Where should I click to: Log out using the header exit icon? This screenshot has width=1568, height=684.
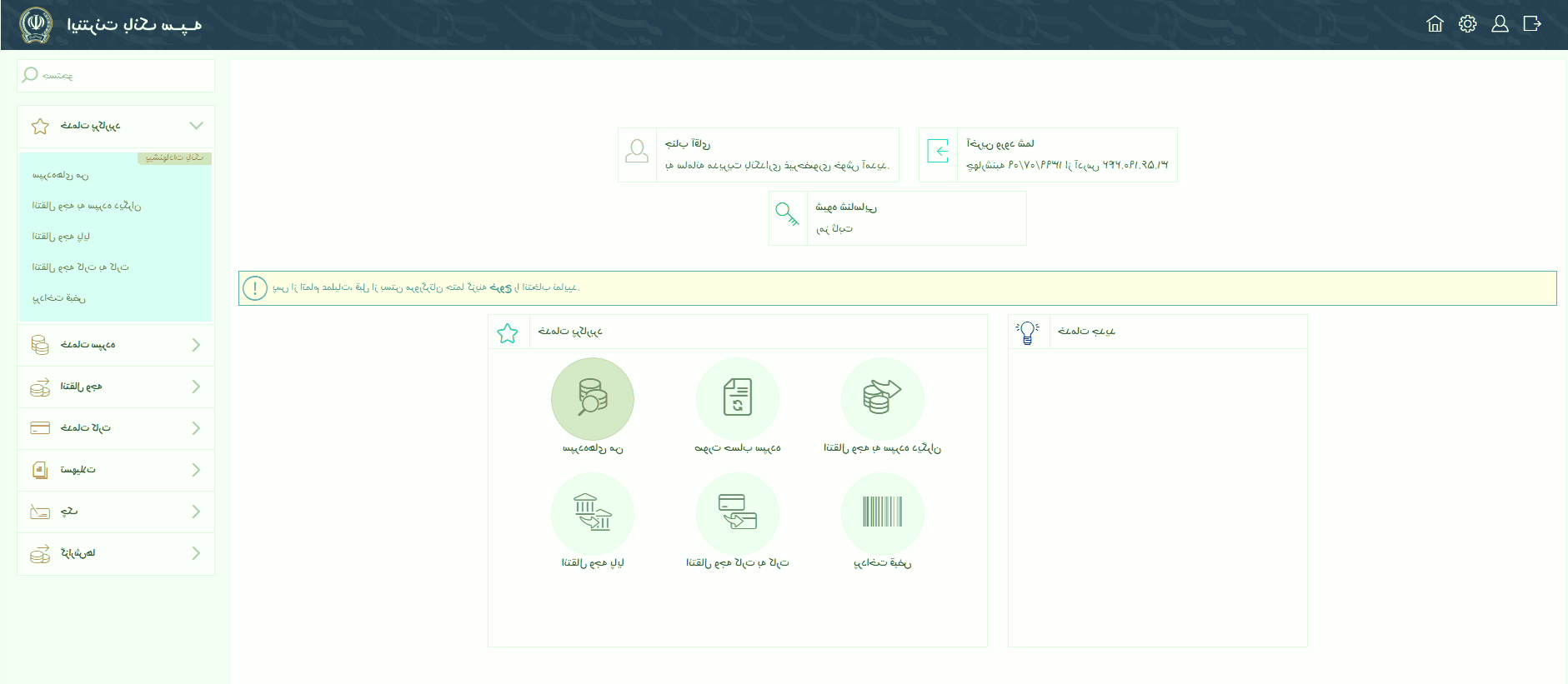coord(1532,24)
